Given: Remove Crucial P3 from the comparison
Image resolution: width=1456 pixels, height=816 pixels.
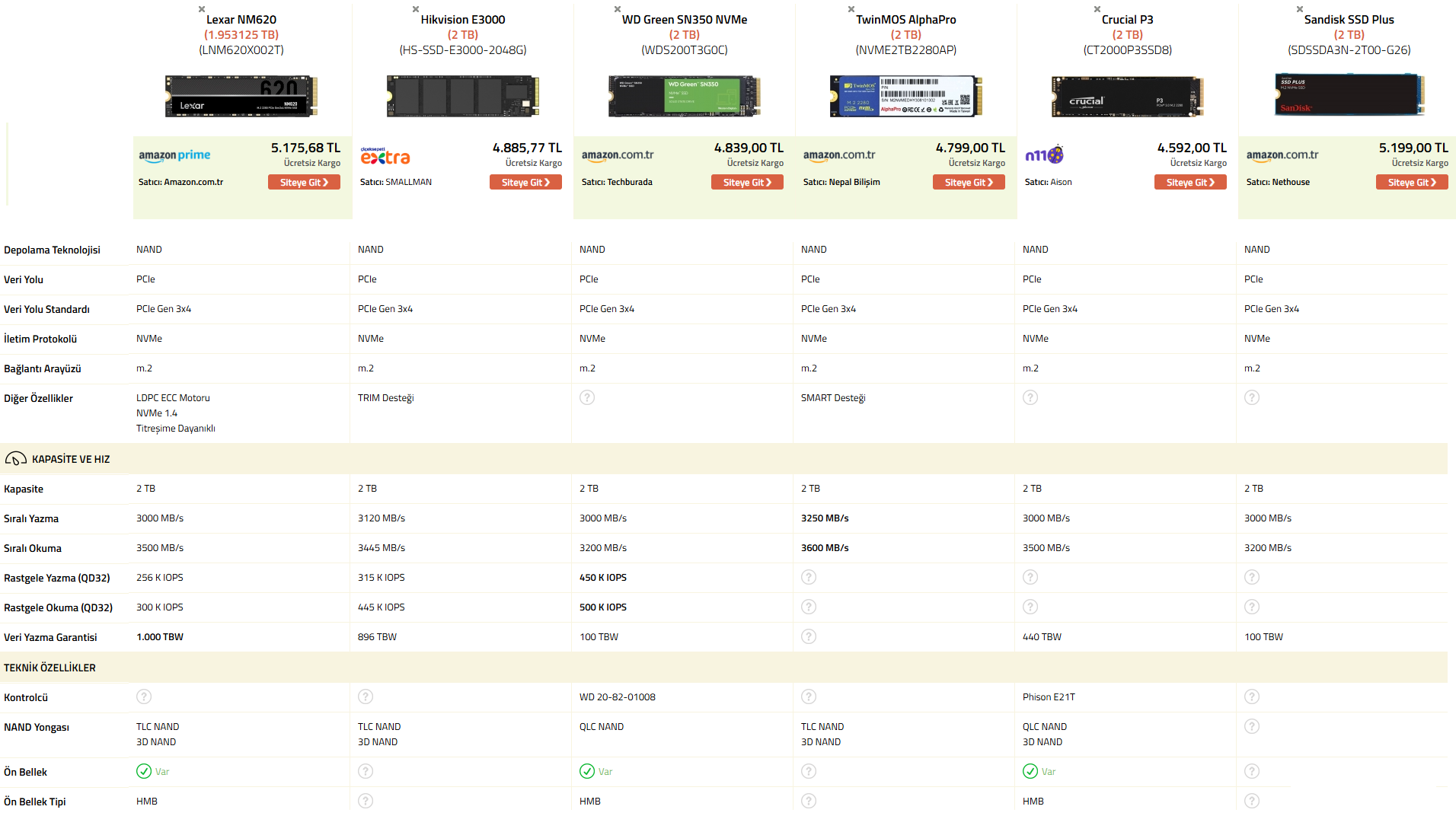Looking at the screenshot, I should pyautogui.click(x=1097, y=9).
